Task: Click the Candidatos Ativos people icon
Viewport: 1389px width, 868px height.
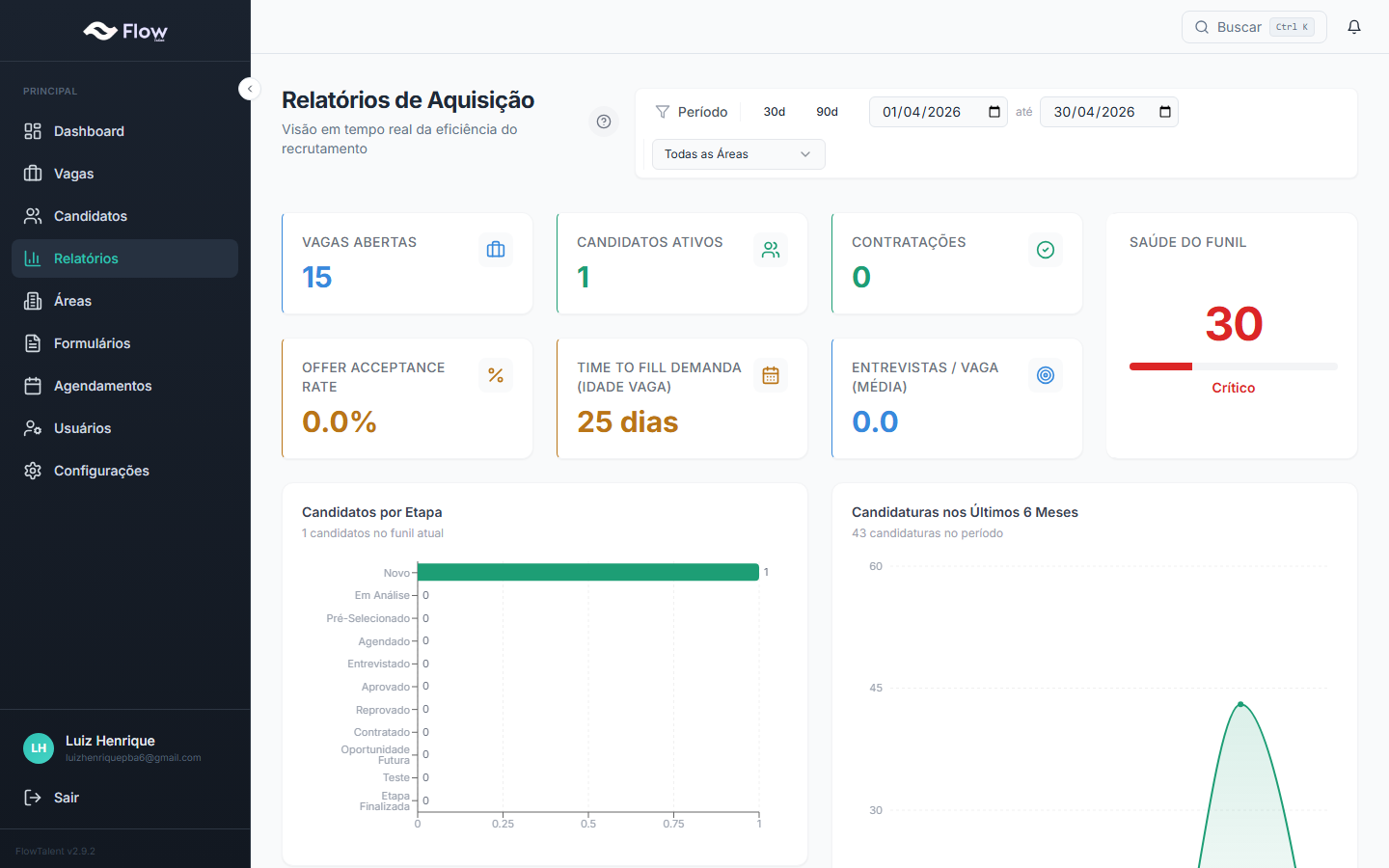Action: [x=771, y=250]
